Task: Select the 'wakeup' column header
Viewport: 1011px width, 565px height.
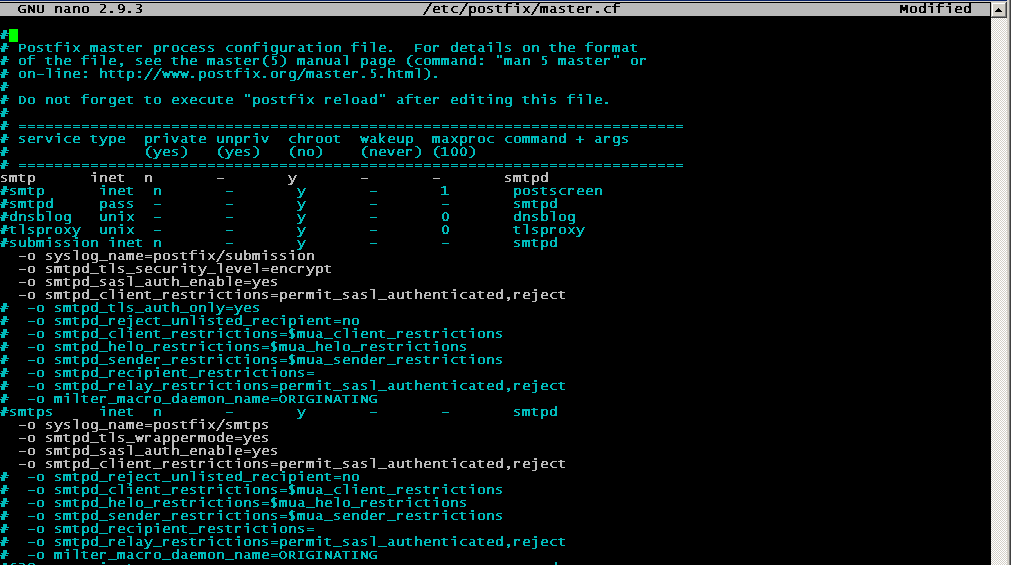Action: tap(386, 139)
